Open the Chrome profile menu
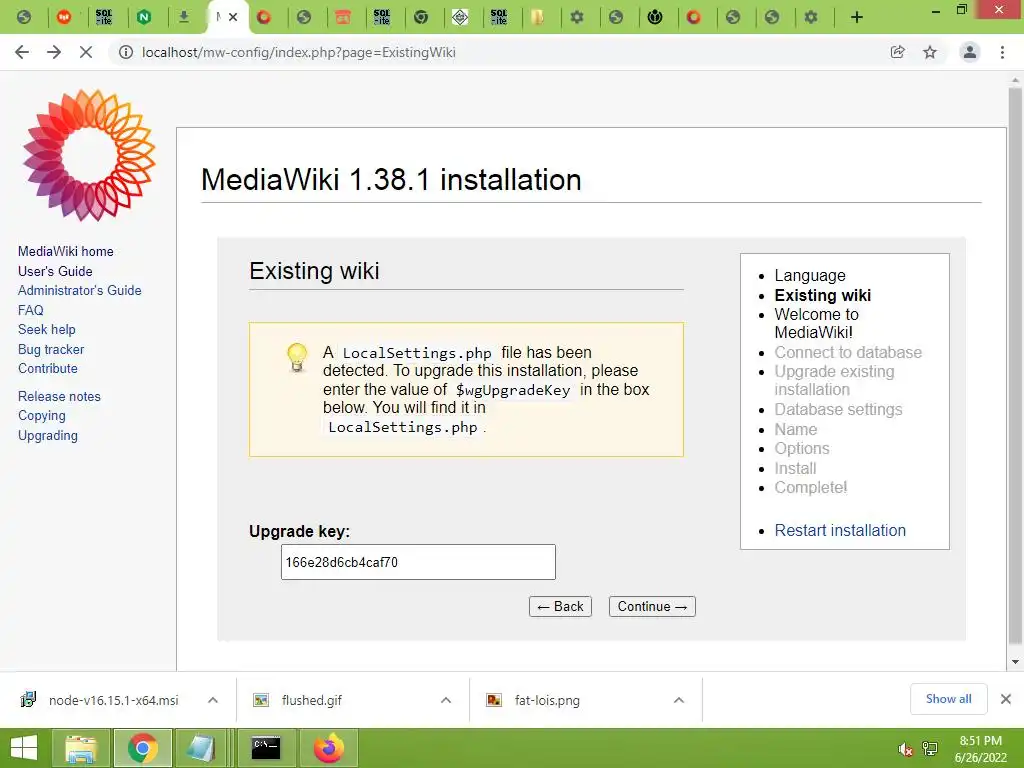1024x768 pixels. [970, 52]
